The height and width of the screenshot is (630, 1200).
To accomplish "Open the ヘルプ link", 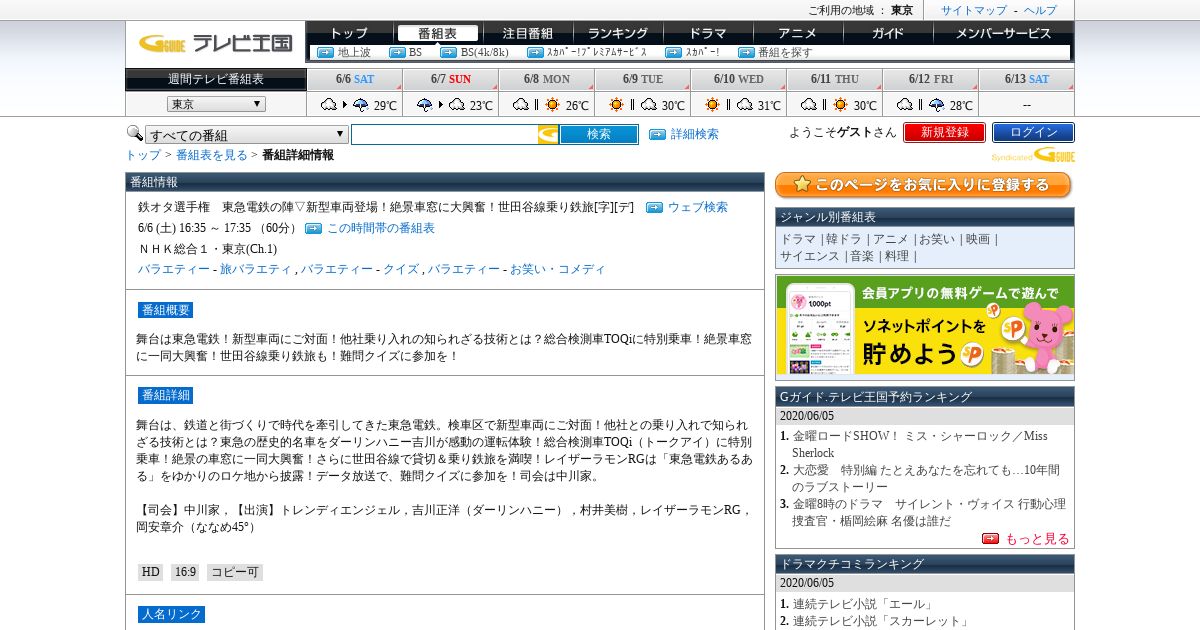I will (1040, 10).
